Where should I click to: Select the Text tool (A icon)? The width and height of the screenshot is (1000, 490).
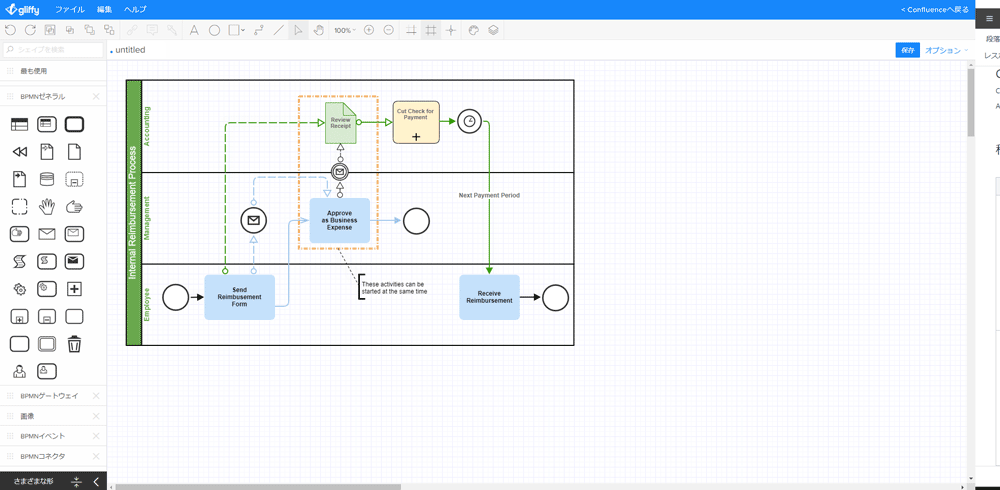(194, 30)
